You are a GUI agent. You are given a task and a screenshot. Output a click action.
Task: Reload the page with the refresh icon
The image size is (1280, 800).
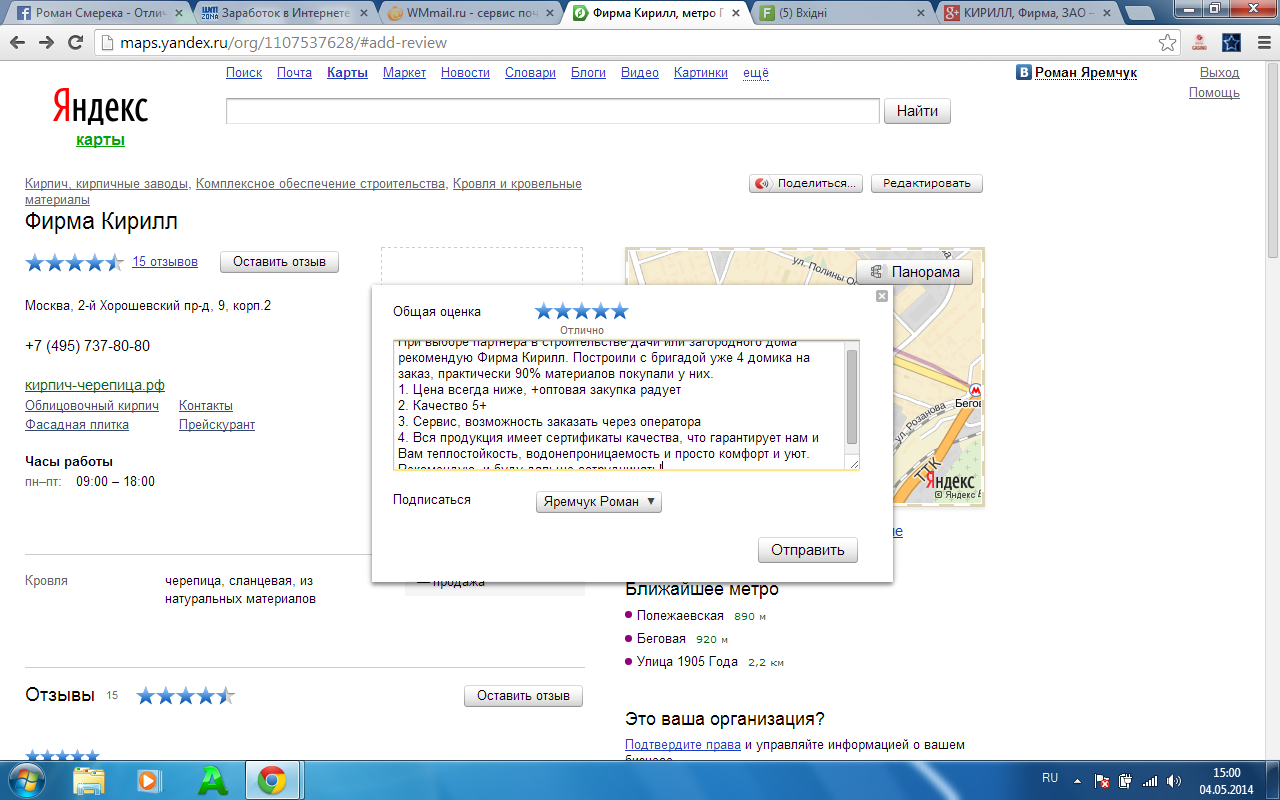[75, 43]
